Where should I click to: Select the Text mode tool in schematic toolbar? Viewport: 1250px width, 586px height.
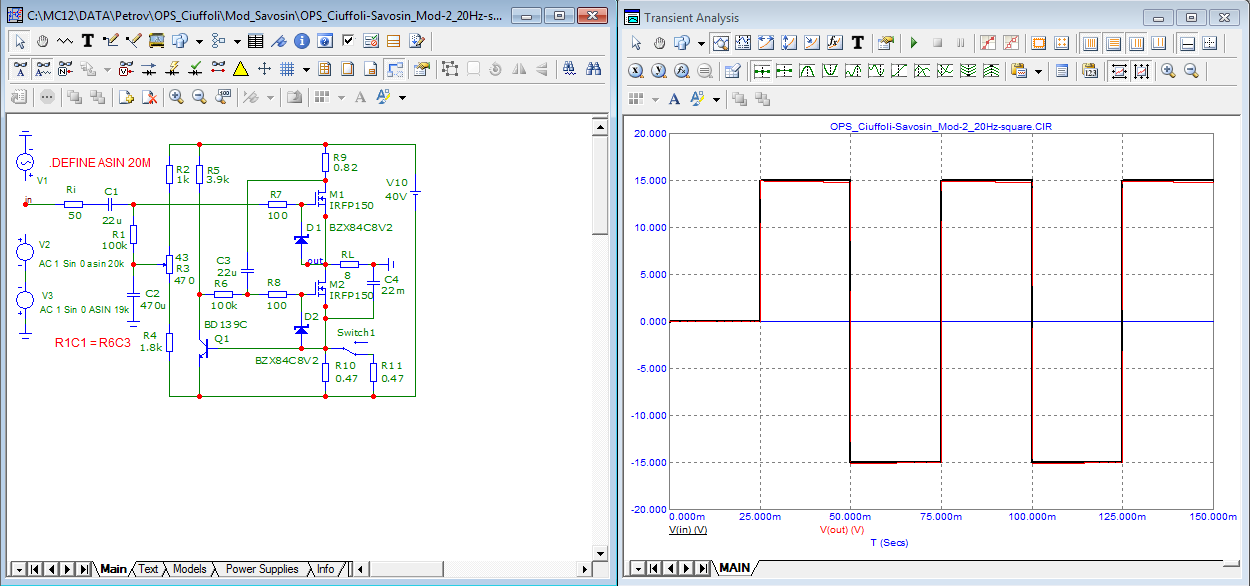pos(88,41)
